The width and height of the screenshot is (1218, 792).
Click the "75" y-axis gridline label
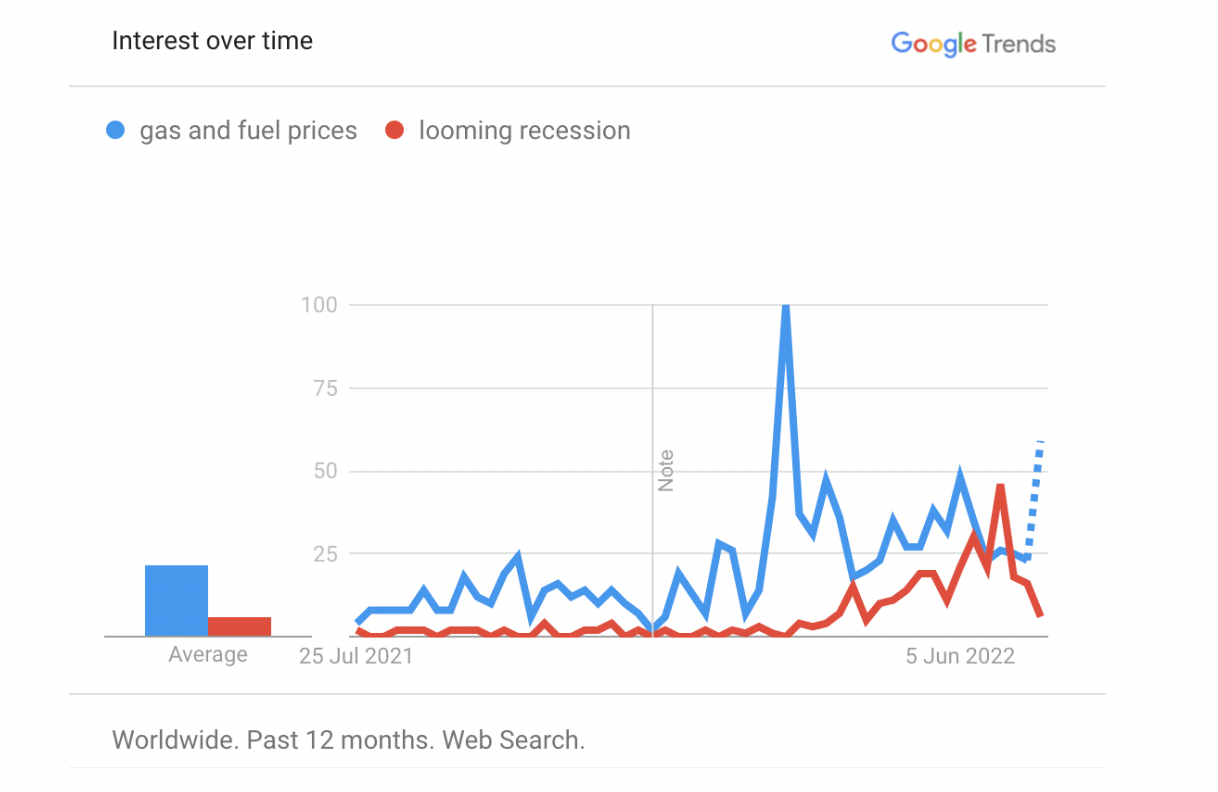(x=325, y=388)
